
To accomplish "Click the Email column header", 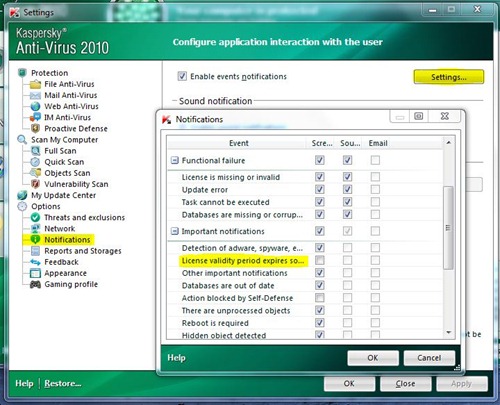I will (x=378, y=143).
